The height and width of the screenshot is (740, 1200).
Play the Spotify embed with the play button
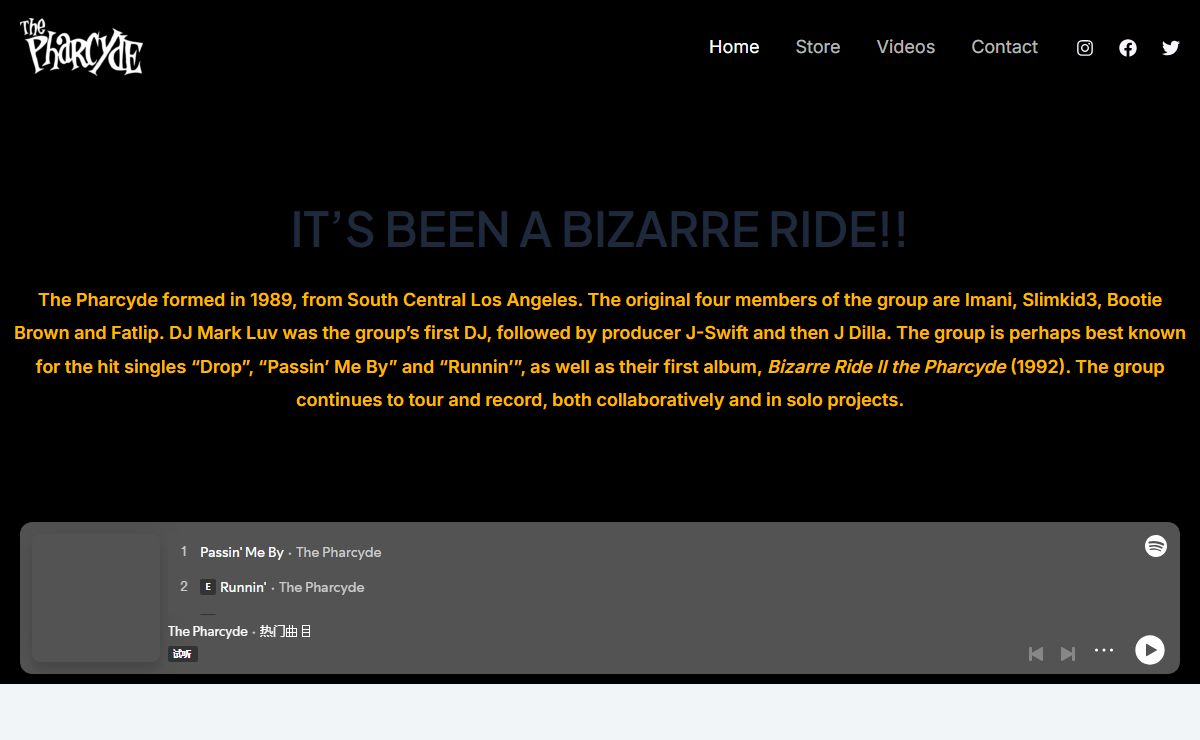[x=1150, y=650]
